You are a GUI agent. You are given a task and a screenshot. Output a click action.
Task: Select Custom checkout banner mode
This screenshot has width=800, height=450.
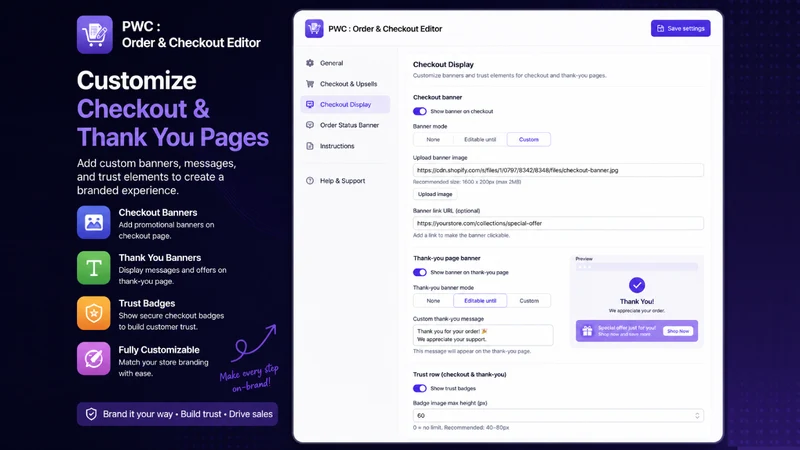(529, 139)
